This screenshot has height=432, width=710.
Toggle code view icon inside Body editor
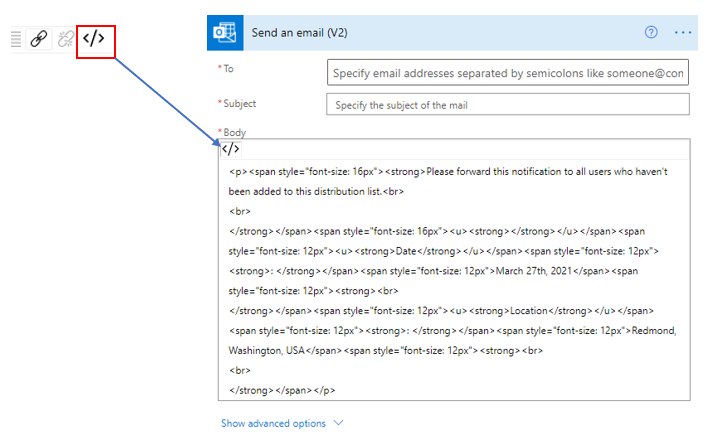[230, 149]
